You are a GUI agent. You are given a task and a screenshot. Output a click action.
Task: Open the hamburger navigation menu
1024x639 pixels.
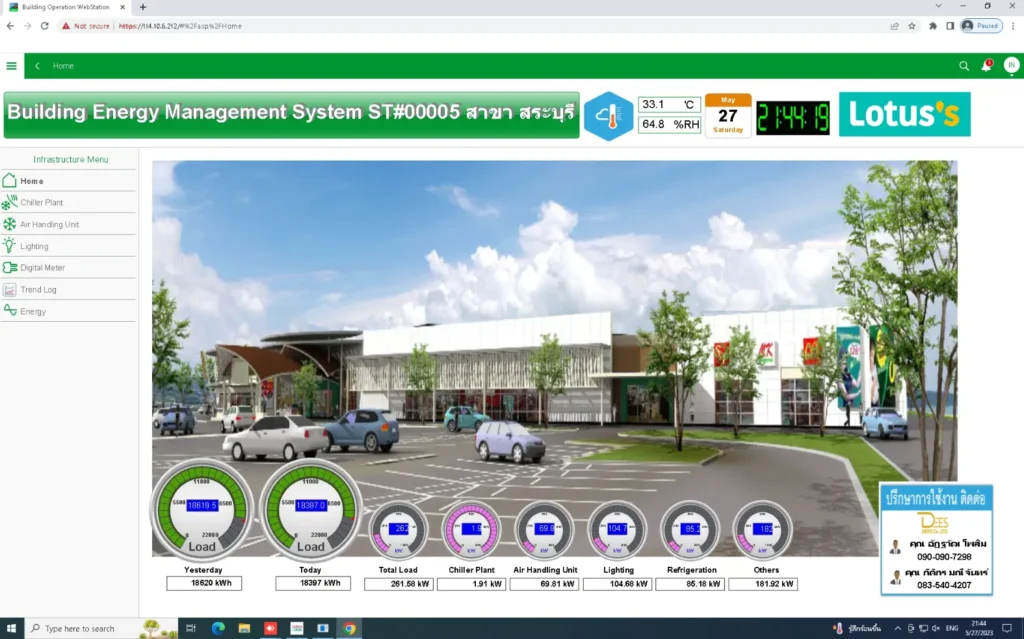coord(11,66)
